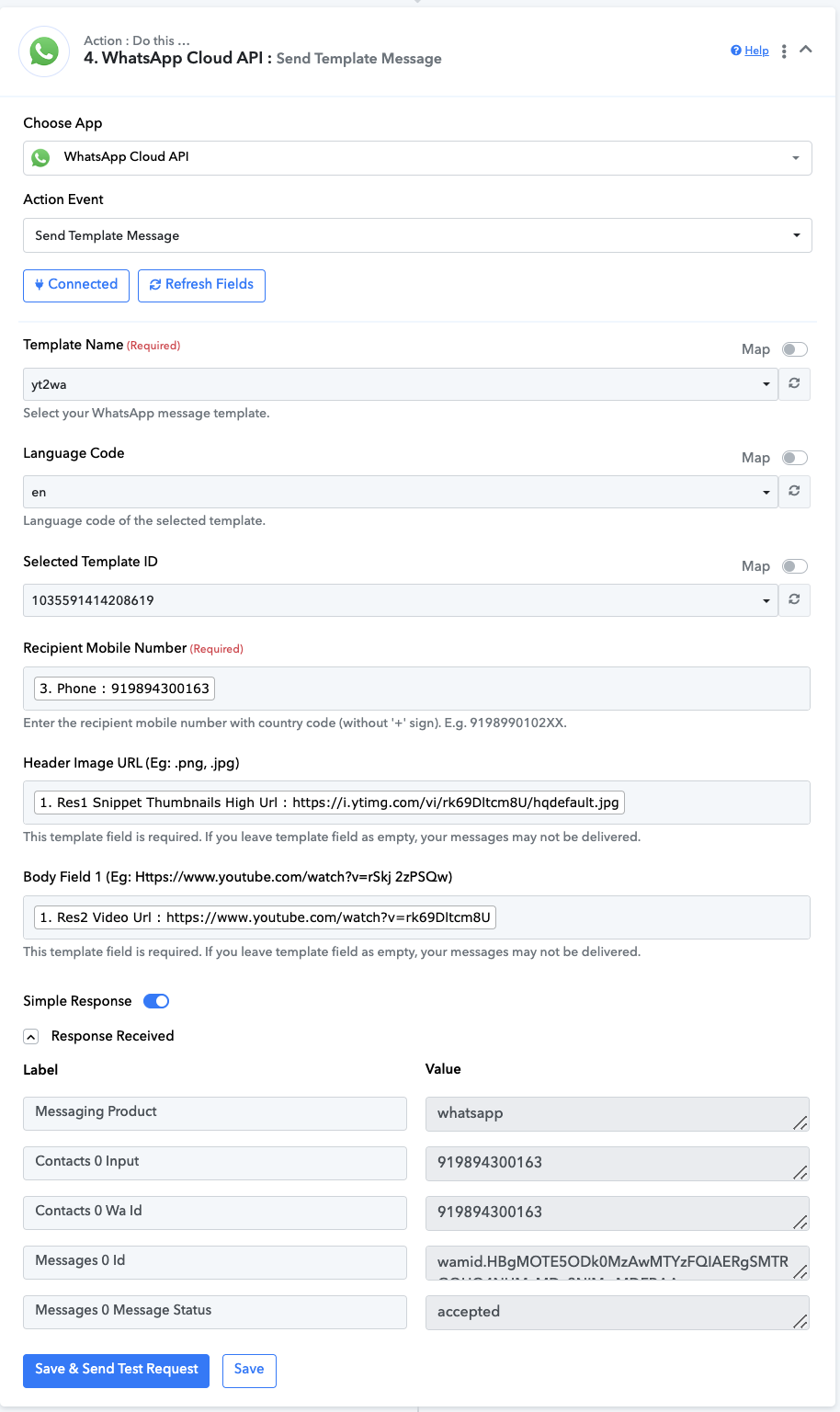
Task: Click the WhatsApp logo in step header
Action: coord(43,51)
